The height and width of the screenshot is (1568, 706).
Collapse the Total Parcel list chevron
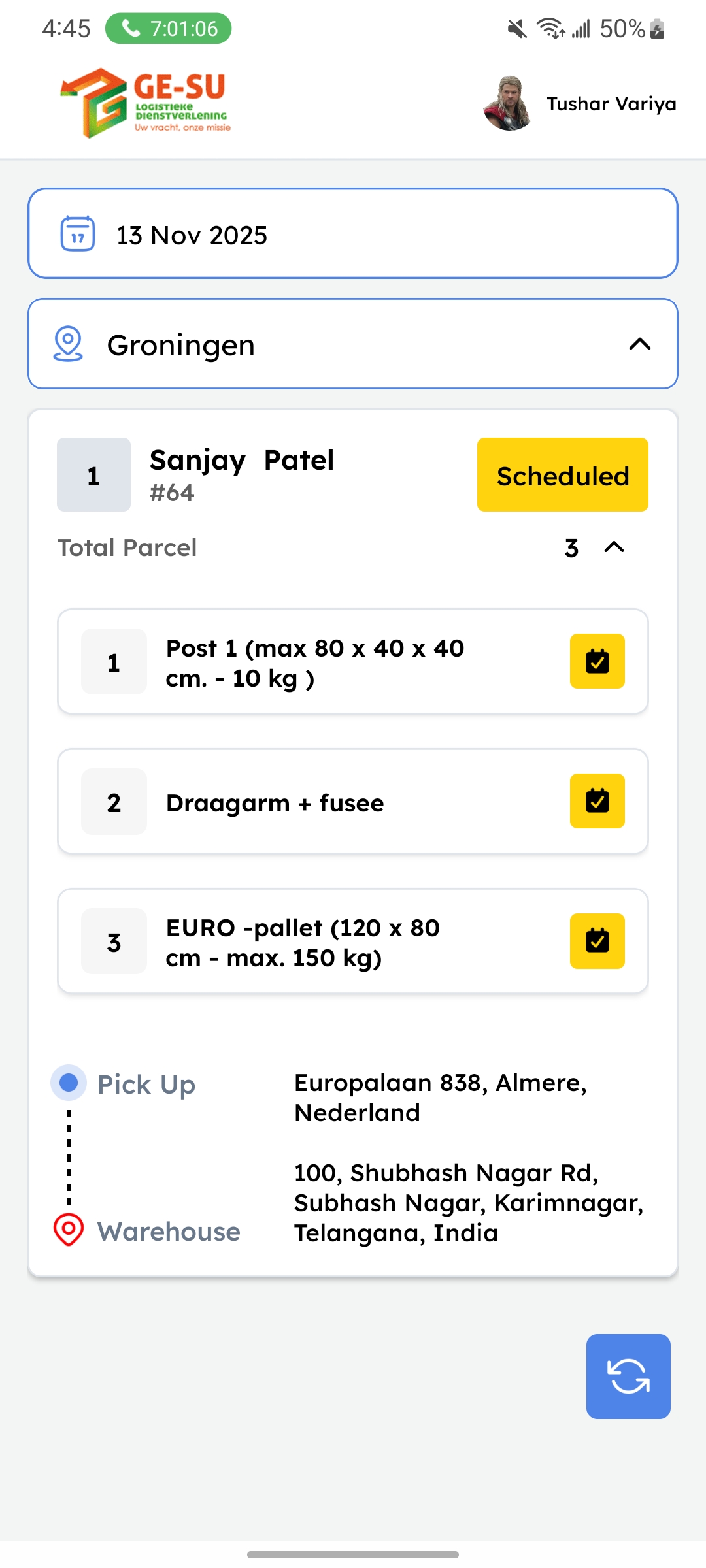tap(614, 547)
